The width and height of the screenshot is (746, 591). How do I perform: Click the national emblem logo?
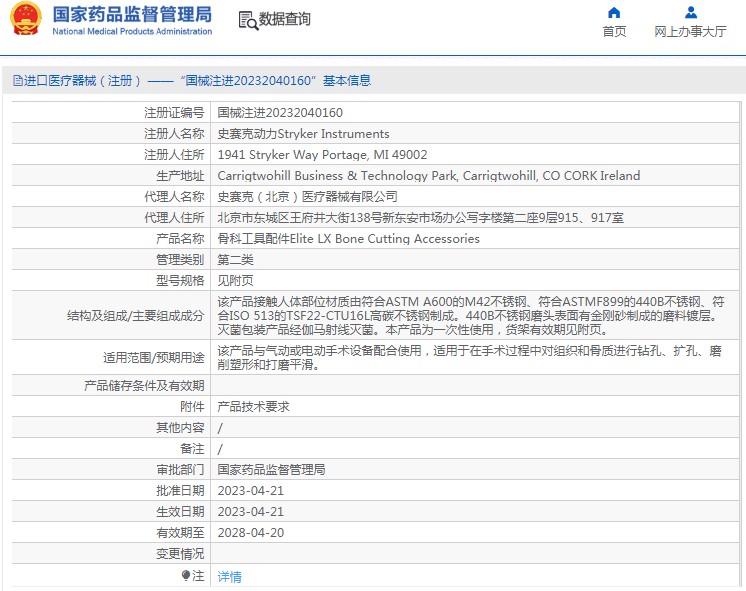tap(26, 19)
